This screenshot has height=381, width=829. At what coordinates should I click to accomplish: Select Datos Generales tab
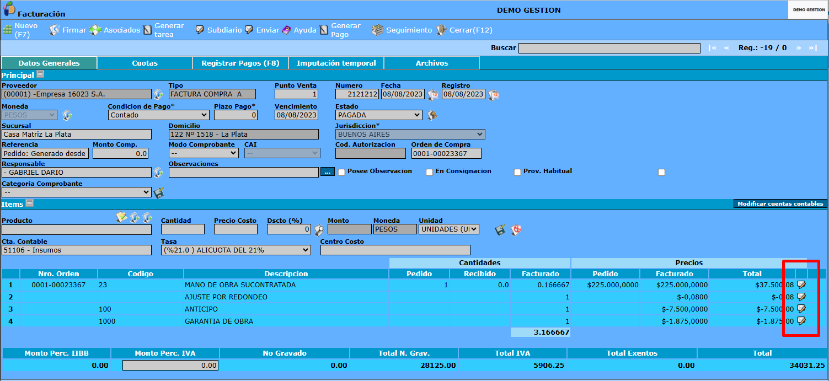49,63
